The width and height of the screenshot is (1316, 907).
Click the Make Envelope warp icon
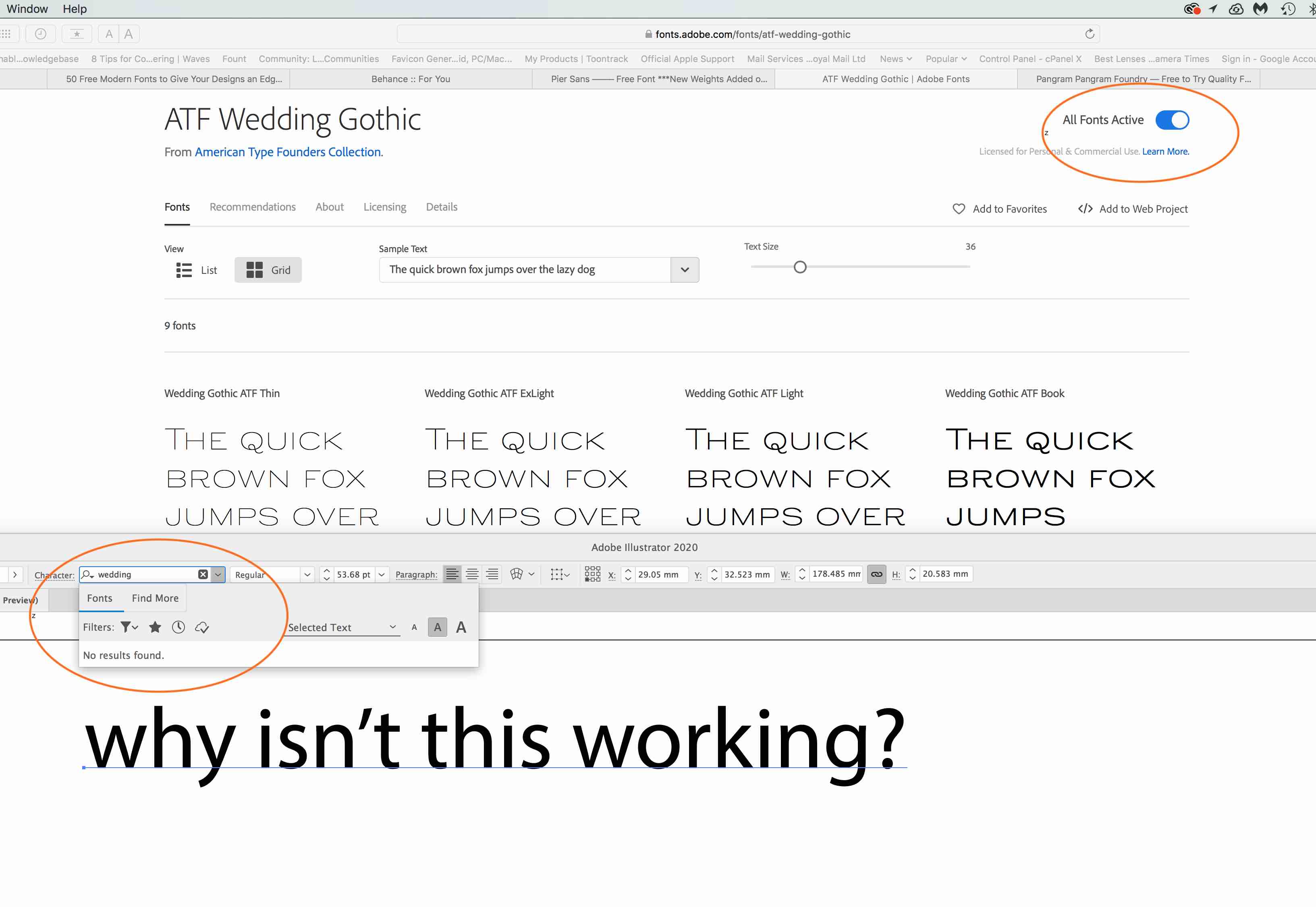point(516,575)
